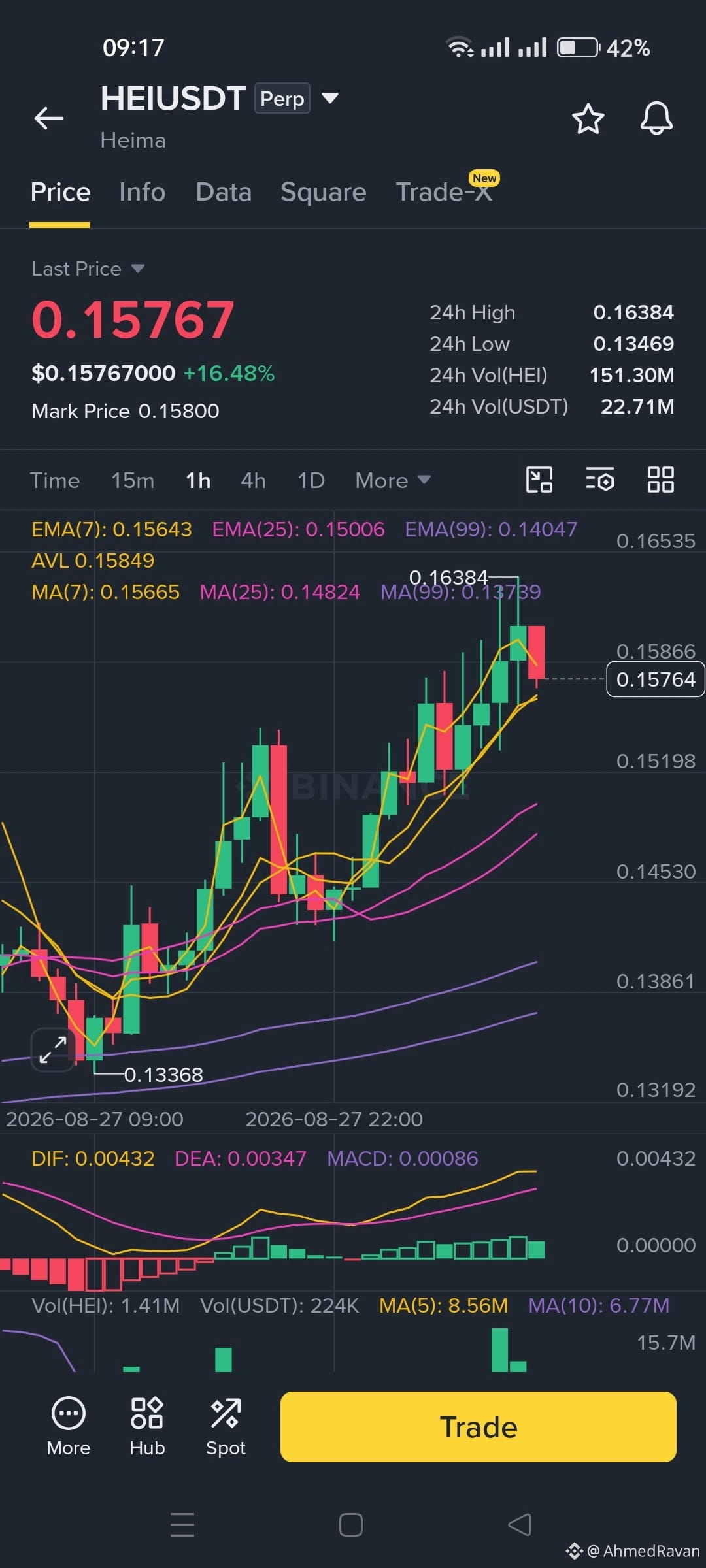Tap Android back triangle button
This screenshot has height=1568, width=706.
pyautogui.click(x=520, y=1525)
